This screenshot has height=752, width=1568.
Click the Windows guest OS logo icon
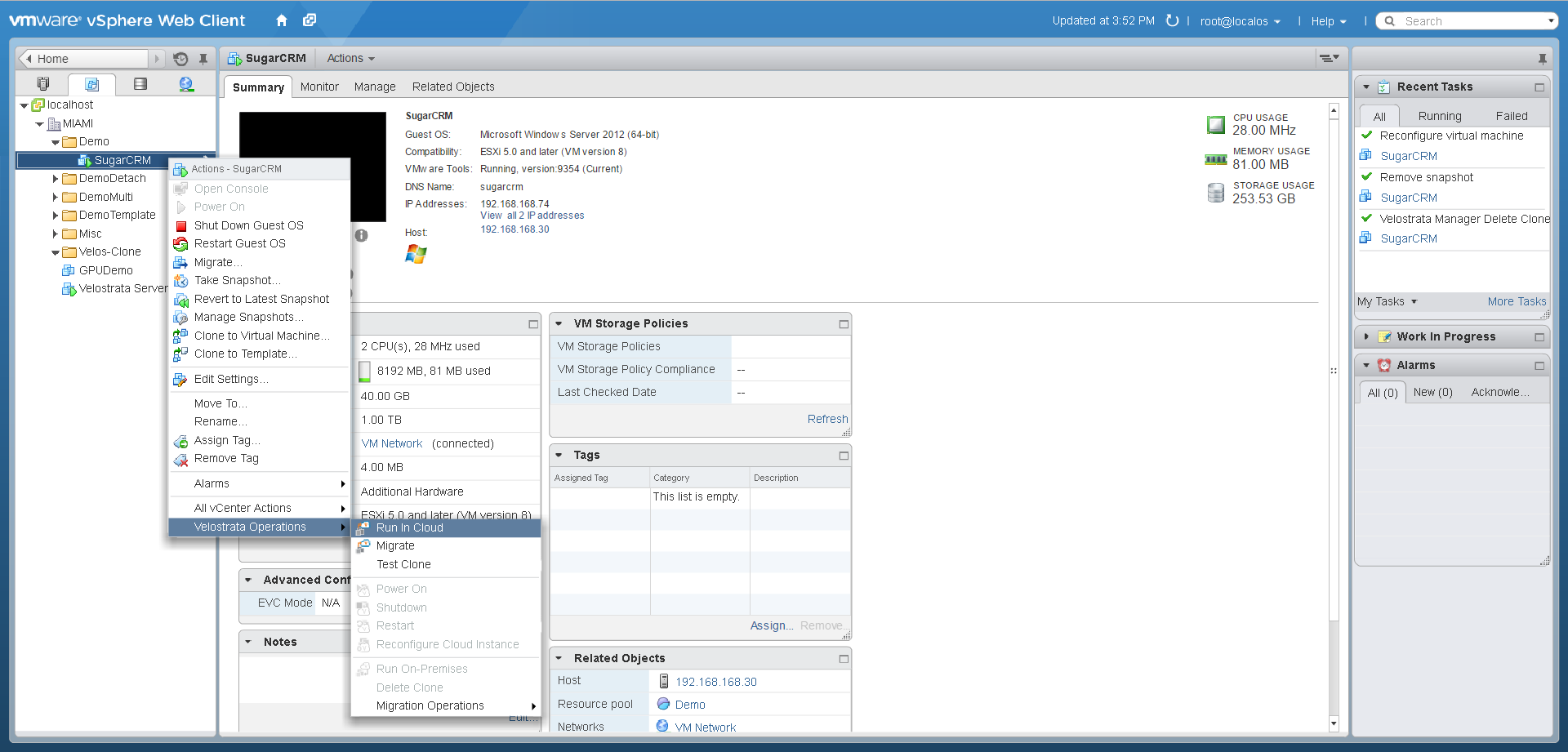click(416, 254)
